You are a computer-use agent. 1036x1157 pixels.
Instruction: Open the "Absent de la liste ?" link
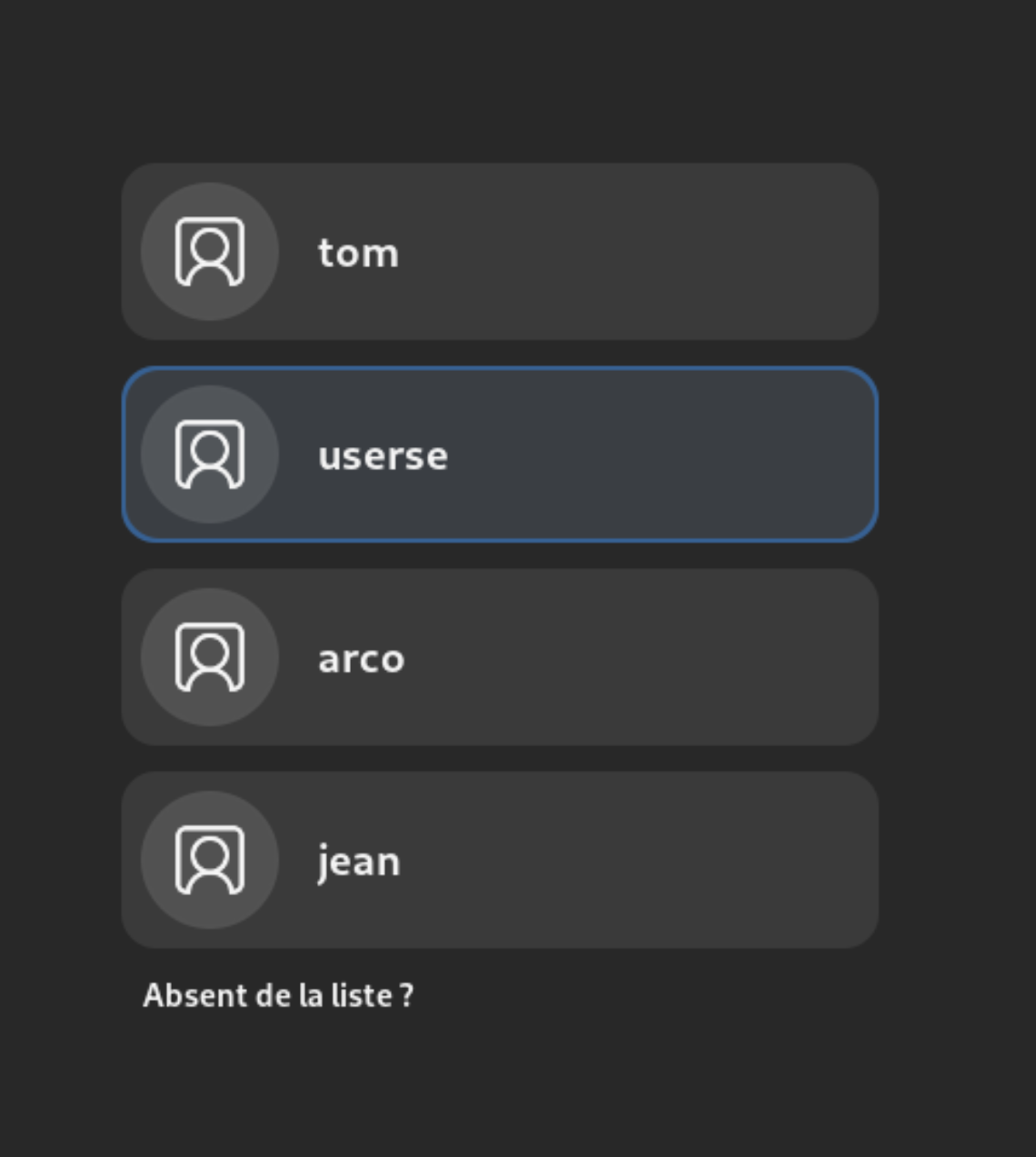pyautogui.click(x=278, y=995)
